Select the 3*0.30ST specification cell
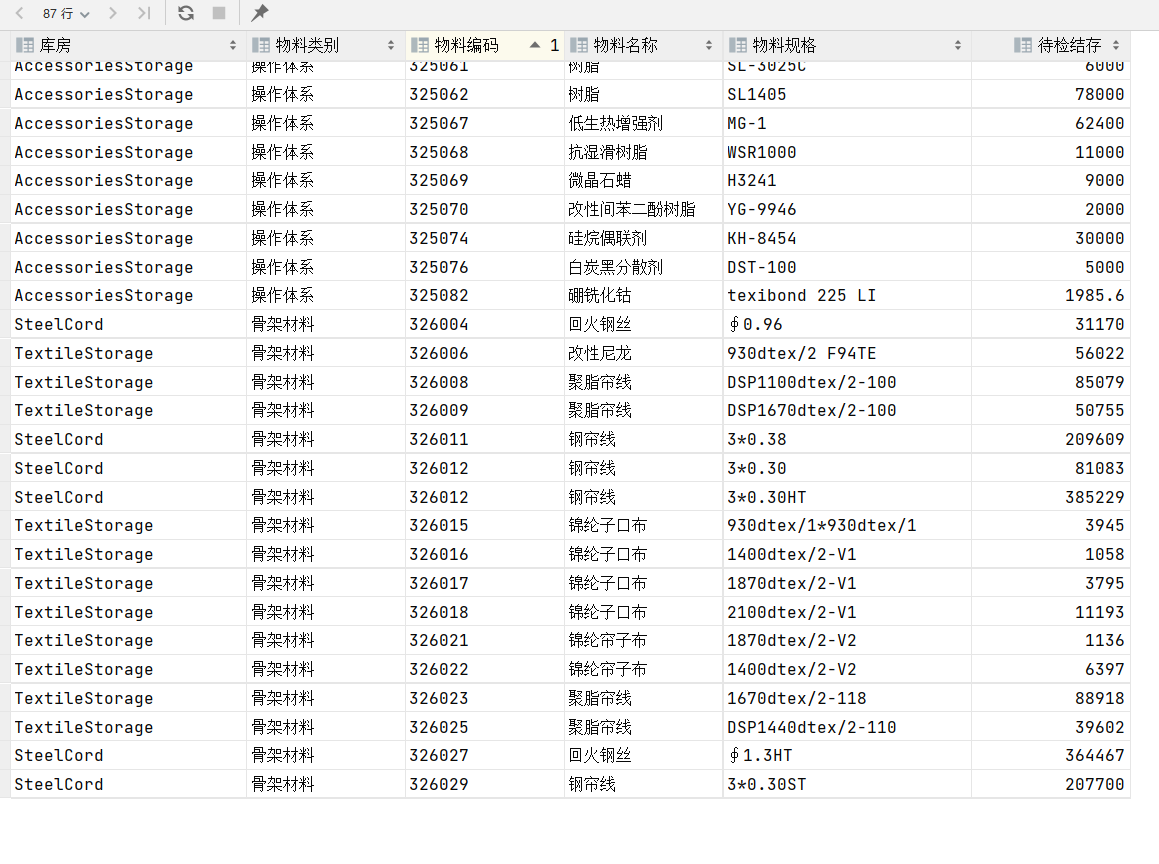Screen dimensions: 1159x864 pos(847,784)
